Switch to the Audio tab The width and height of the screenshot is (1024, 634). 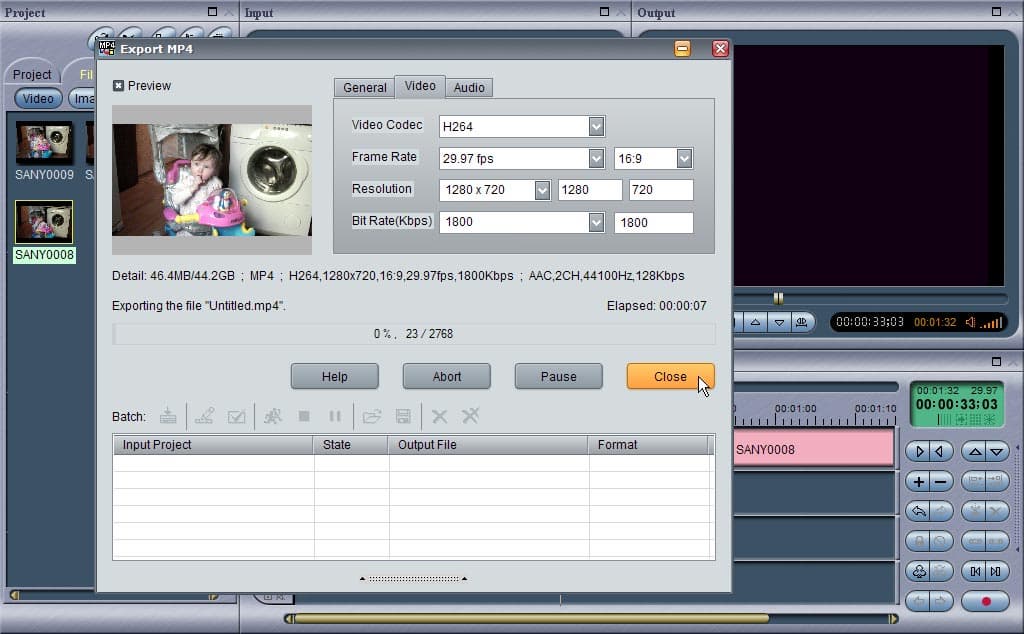coord(469,87)
